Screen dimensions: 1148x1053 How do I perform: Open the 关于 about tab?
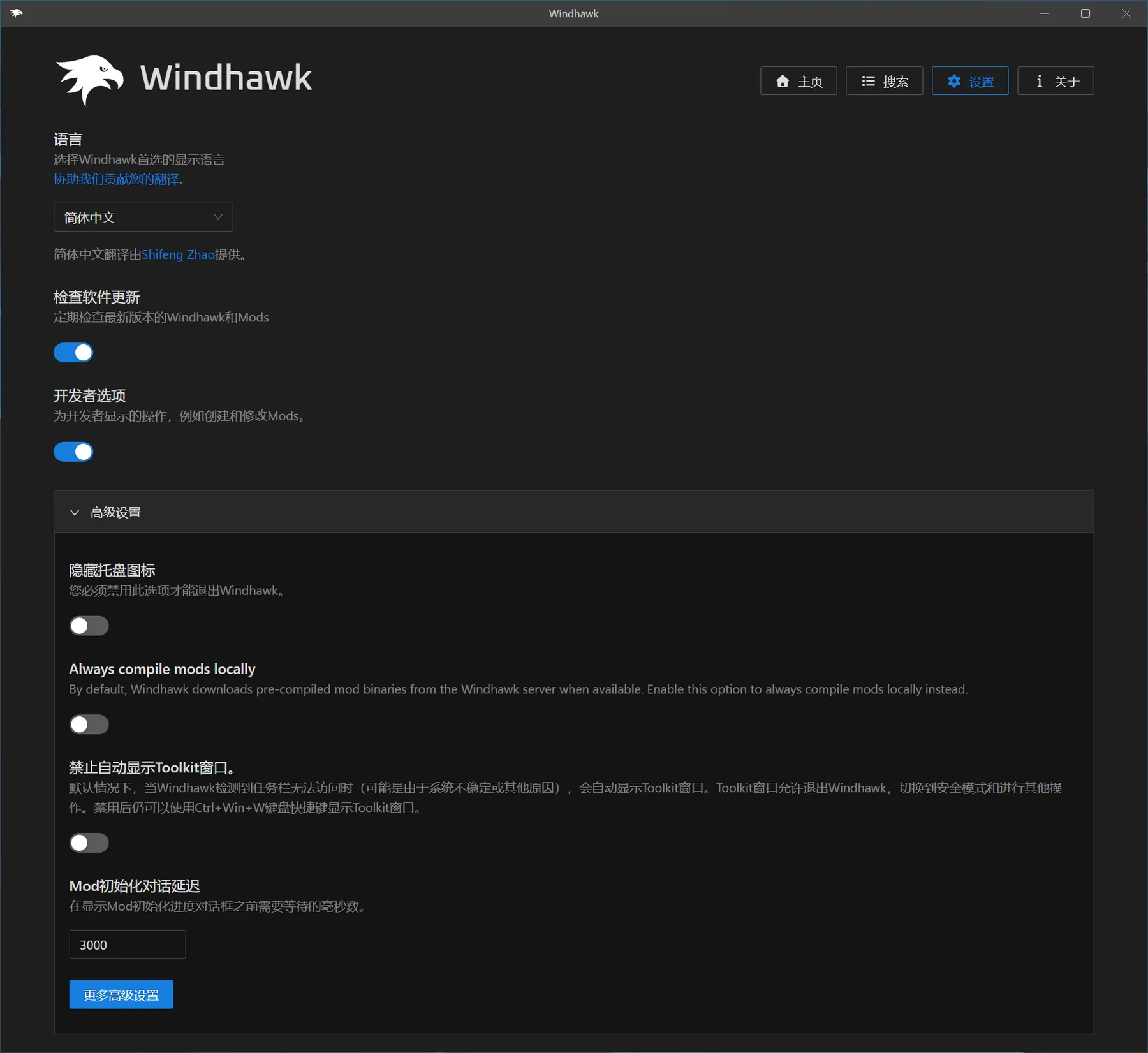pos(1056,81)
